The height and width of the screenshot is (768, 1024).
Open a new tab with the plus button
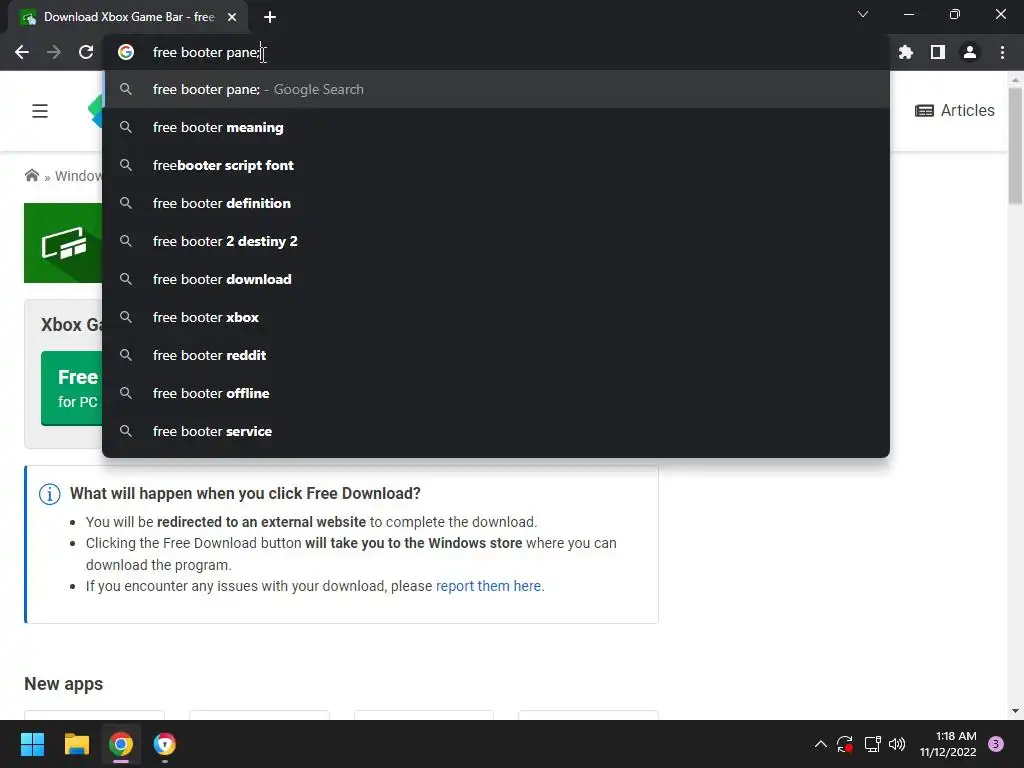tap(270, 17)
